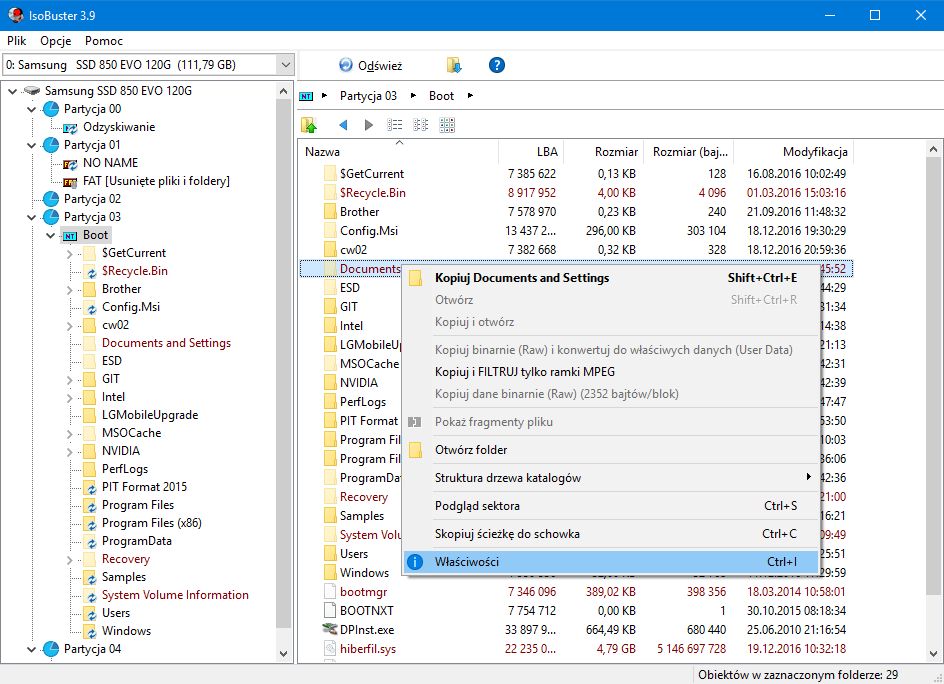Expand the Recovery tree folder
Screen dimensions: 944x684
[70, 559]
